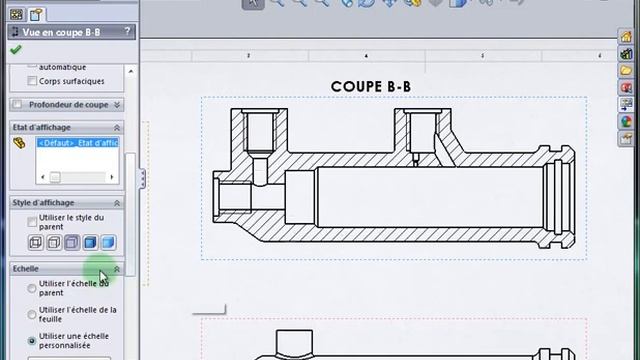Select the Wireframe display style icon
Screen dimensions: 640x360
(36, 242)
